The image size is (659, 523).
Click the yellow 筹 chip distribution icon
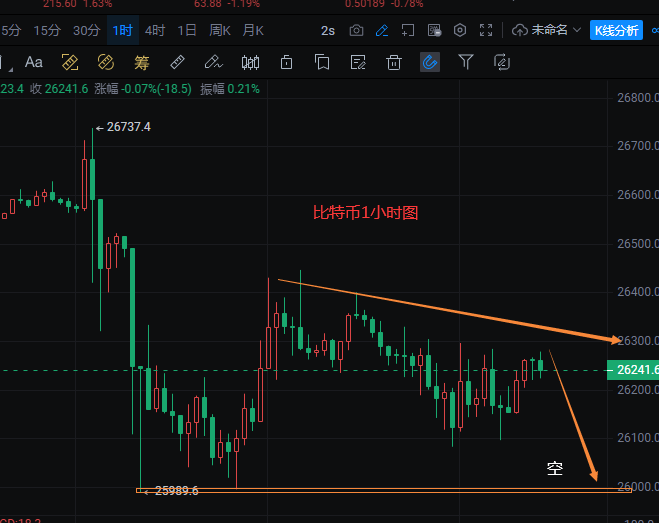142,63
